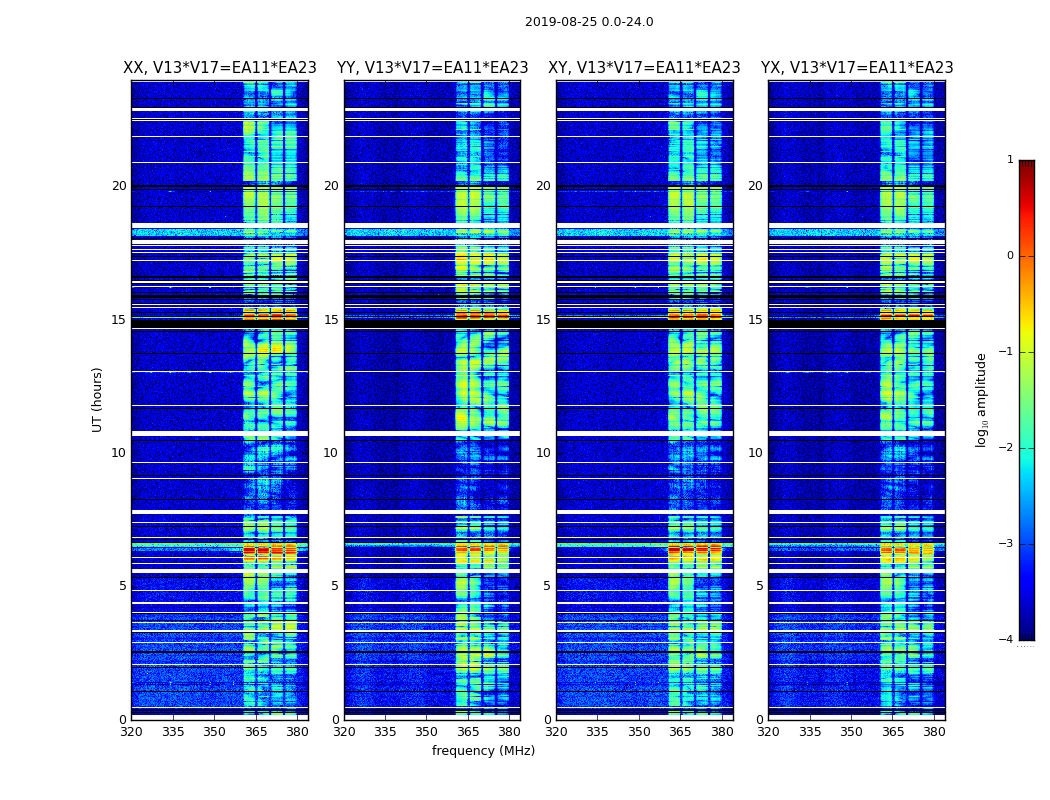Screen dimensions: 1050x800
Task: Click the colorbar tick label 0
Action: (1010, 256)
